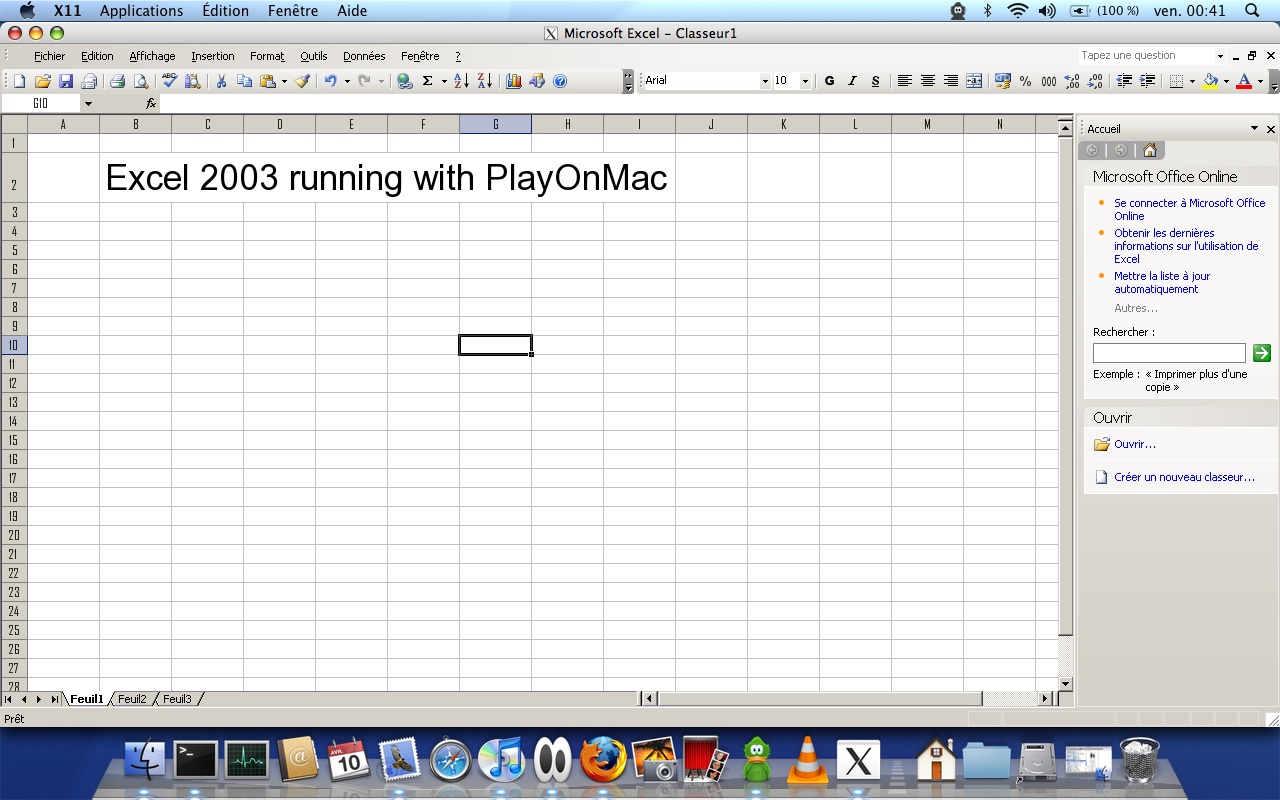Open the VLC cone icon in Dock
The image size is (1280, 800).
click(807, 759)
